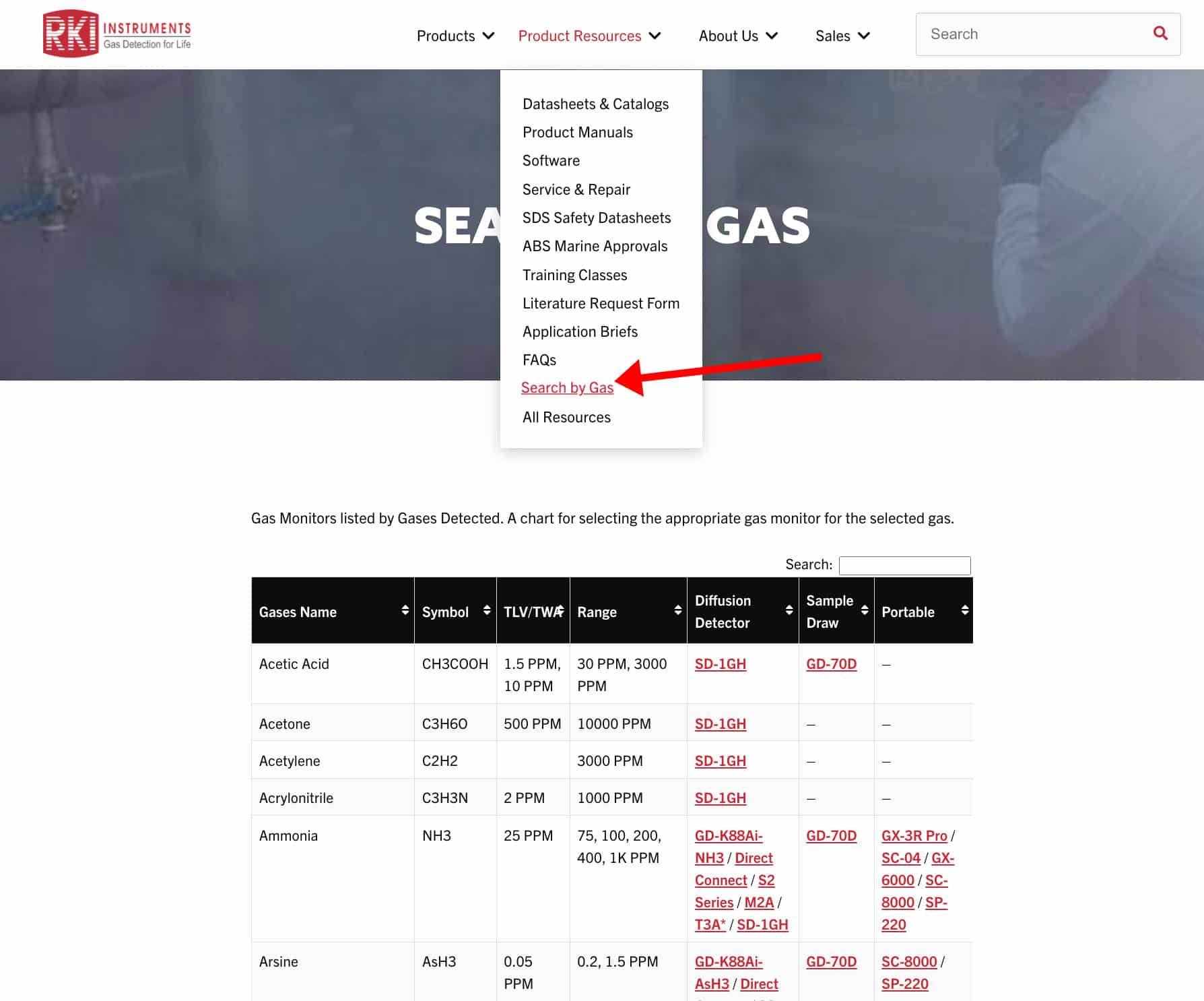Viewport: 1204px width, 1001px height.
Task: Open the Search by Gas link
Action: click(x=567, y=388)
